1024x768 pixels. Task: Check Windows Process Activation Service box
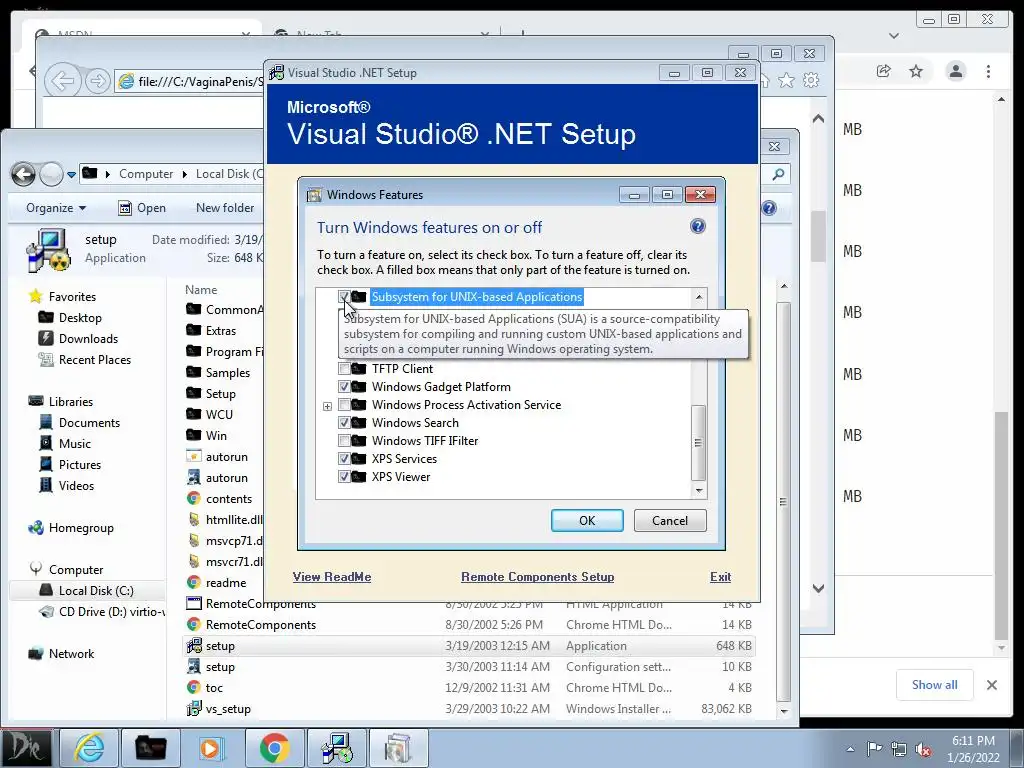coord(344,405)
